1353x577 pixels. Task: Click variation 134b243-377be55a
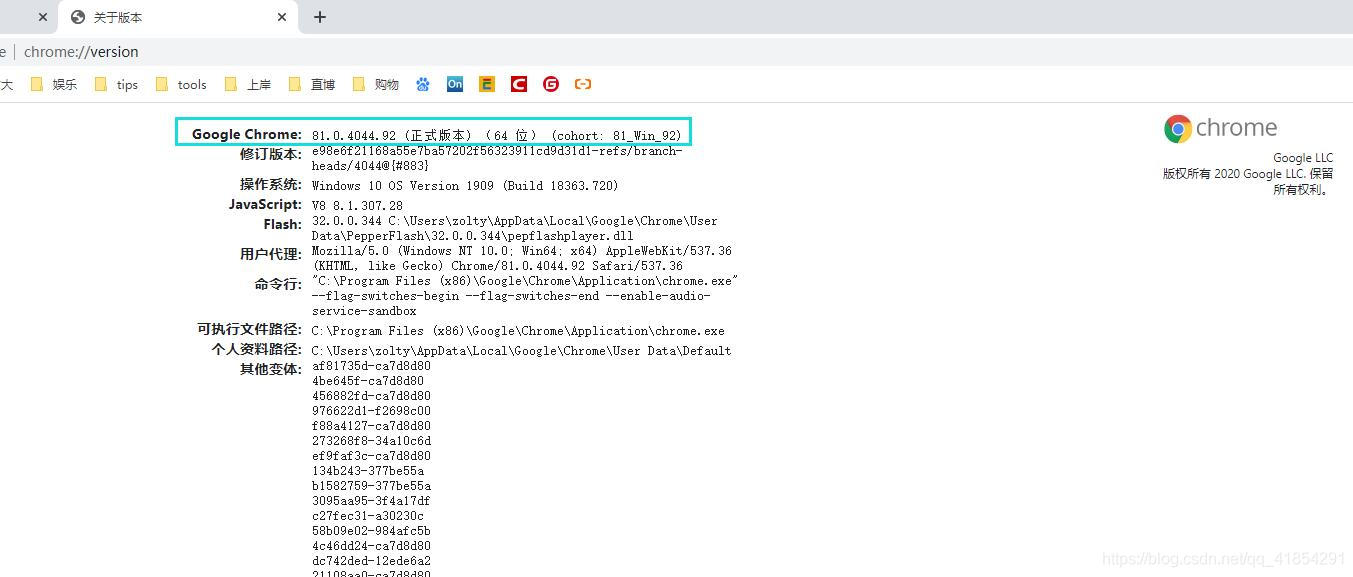click(x=368, y=471)
